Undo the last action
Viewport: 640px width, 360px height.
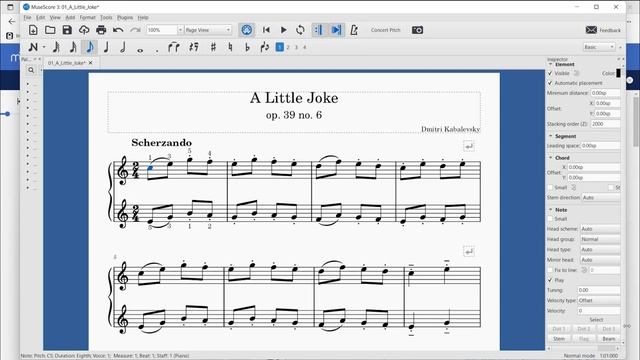(118, 30)
